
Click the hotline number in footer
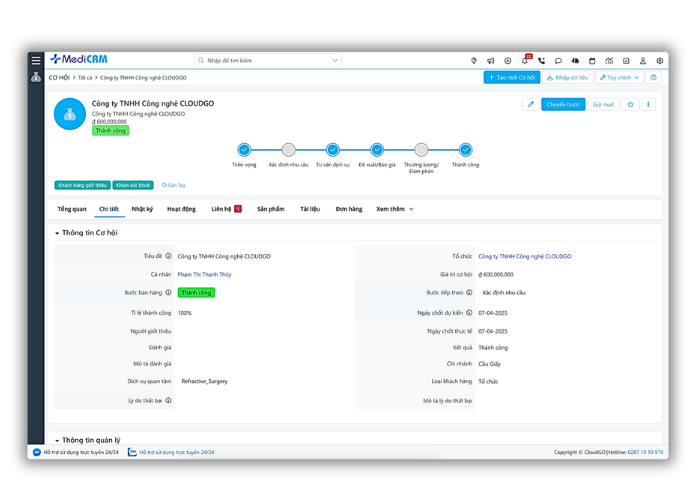click(645, 452)
